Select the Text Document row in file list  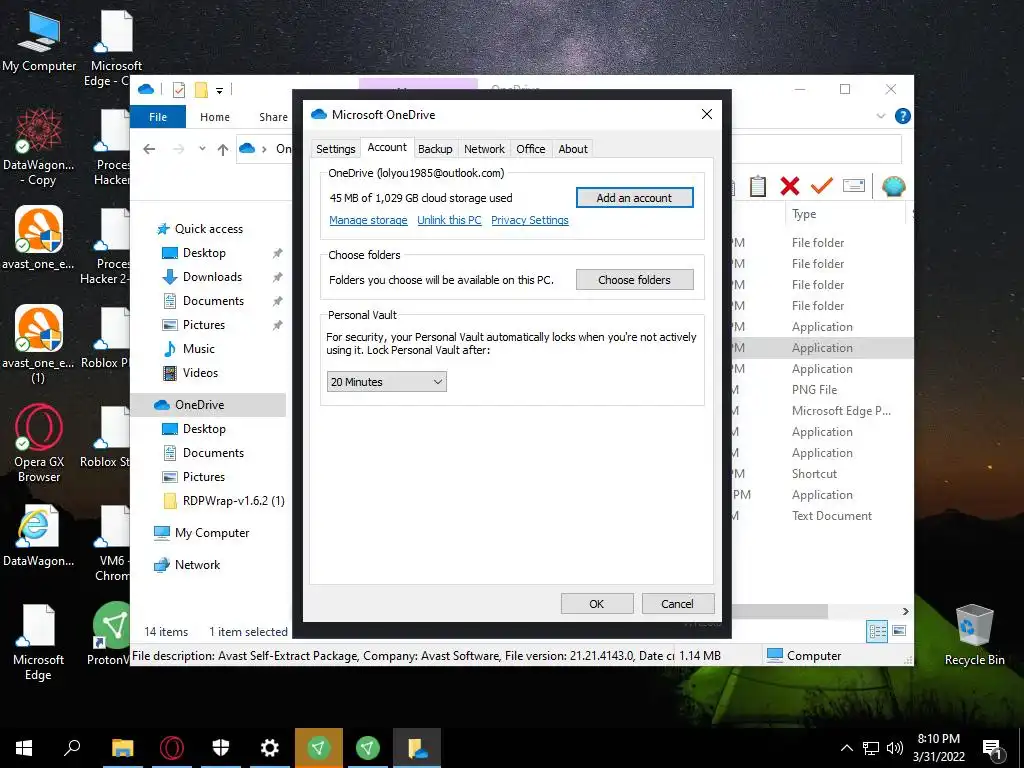831,516
